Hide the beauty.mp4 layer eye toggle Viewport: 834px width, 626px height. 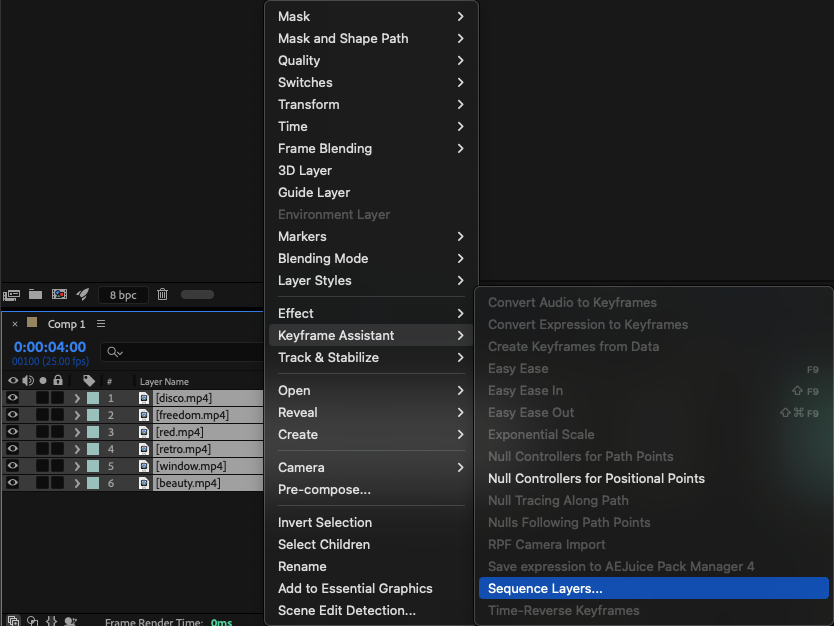pyautogui.click(x=12, y=483)
